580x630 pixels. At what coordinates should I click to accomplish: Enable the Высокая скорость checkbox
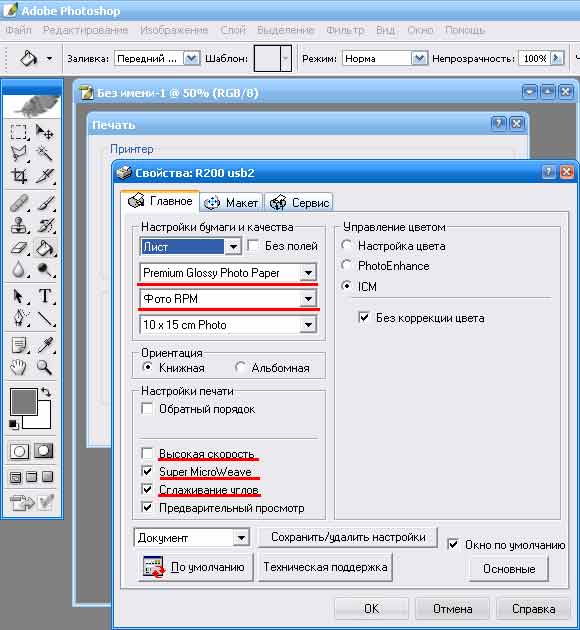click(x=147, y=454)
